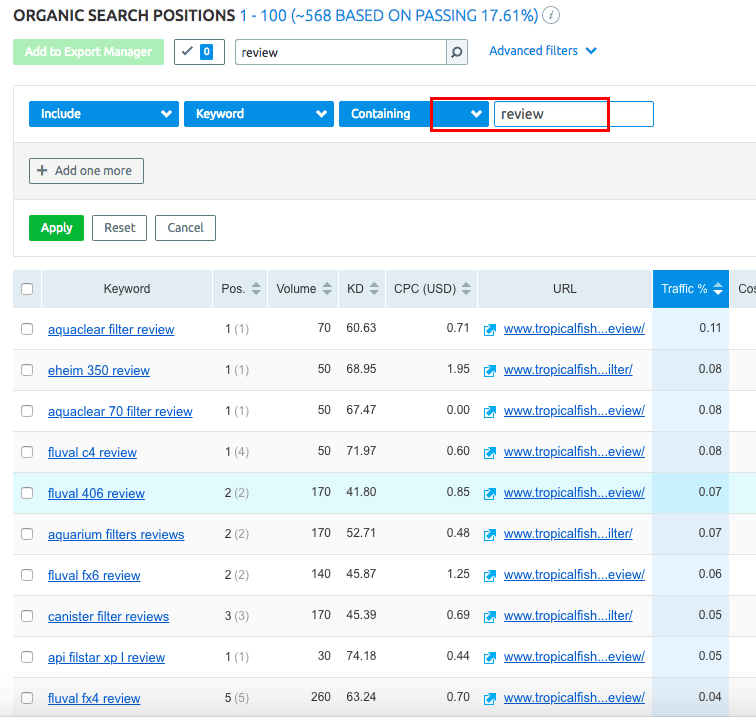Open the eheim 350 review keyword link
Screen dimensions: 756x717
[99, 370]
